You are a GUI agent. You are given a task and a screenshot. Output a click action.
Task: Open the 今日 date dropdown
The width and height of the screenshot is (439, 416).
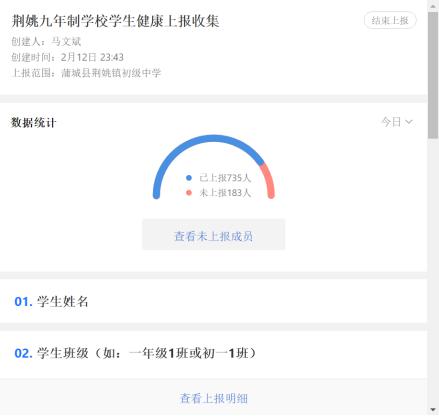(397, 122)
